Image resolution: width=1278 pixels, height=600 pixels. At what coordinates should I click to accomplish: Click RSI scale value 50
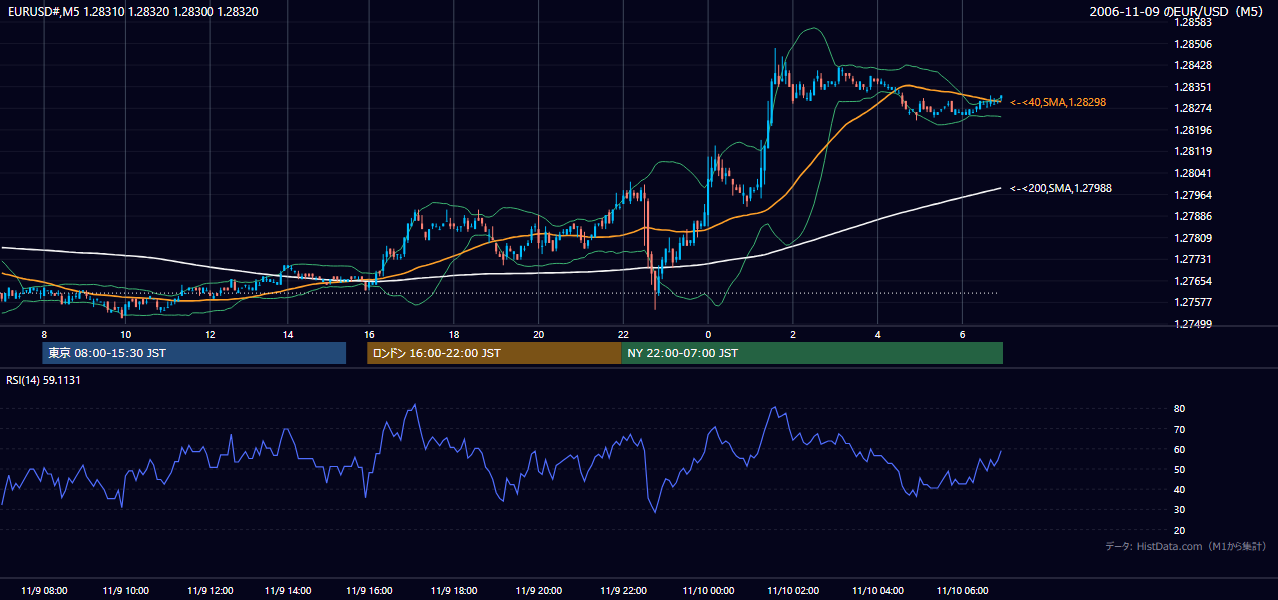(1179, 469)
